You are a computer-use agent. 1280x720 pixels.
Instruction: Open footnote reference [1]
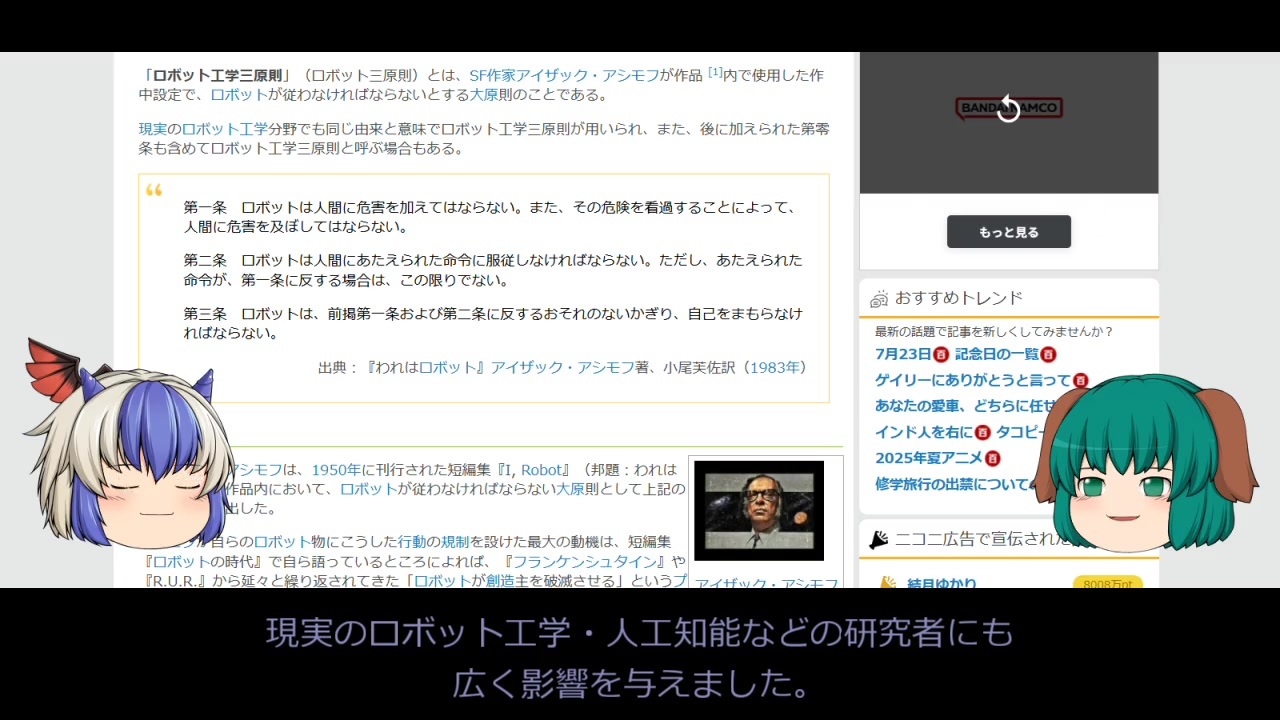715,72
